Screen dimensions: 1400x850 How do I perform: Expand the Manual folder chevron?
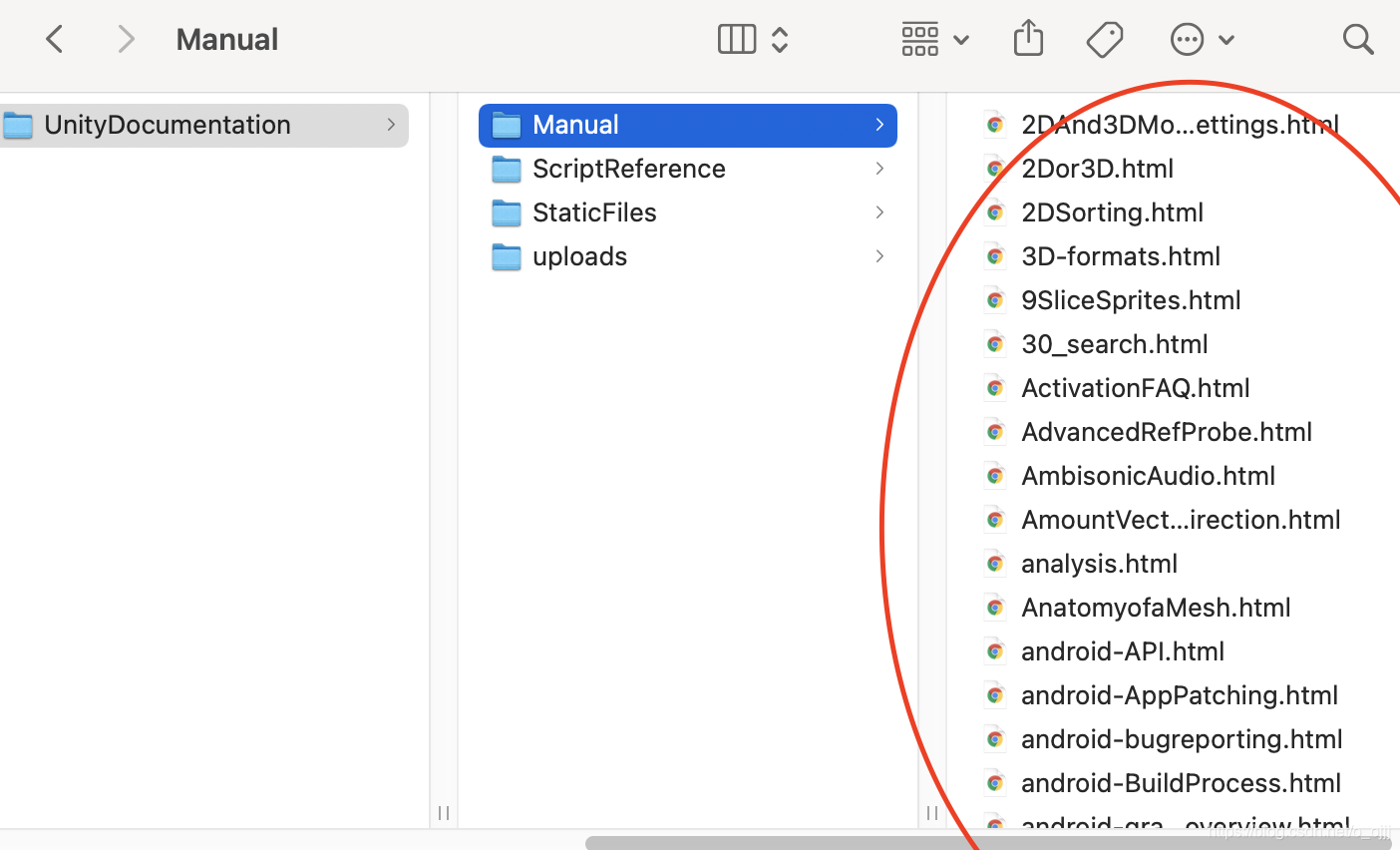pos(879,125)
